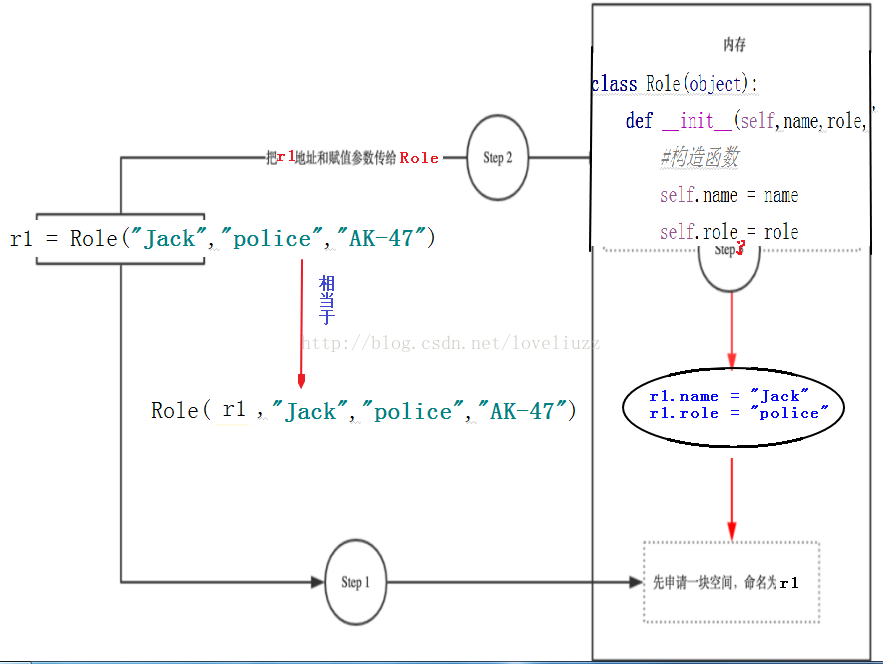The width and height of the screenshot is (883, 664).
Task: Click the 'self.role = role' line
Action: coord(729,231)
